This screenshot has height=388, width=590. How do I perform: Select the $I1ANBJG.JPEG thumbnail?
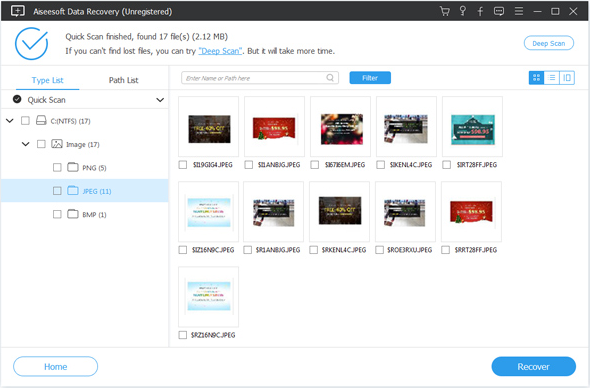coord(274,126)
